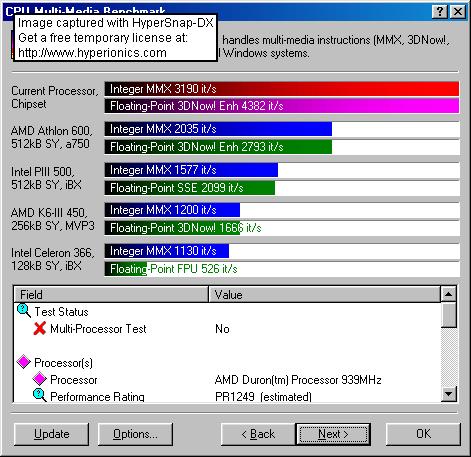471x457 pixels.
Task: Confirm with the OK button
Action: [423, 434]
